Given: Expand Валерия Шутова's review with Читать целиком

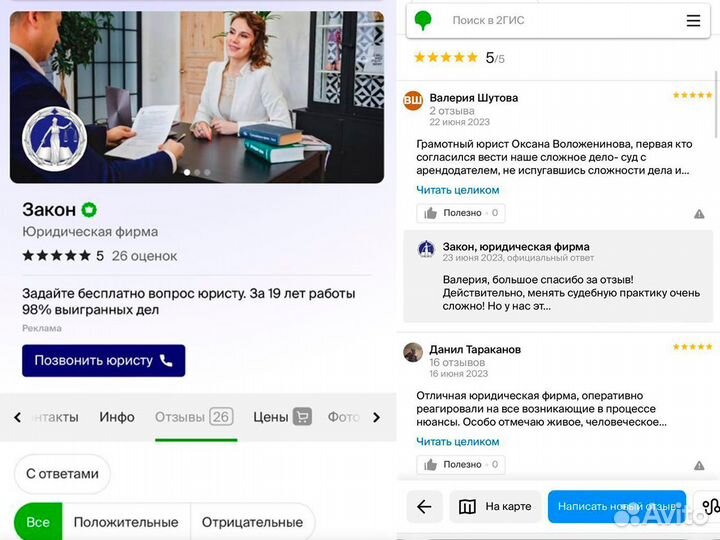Looking at the screenshot, I should point(458,190).
